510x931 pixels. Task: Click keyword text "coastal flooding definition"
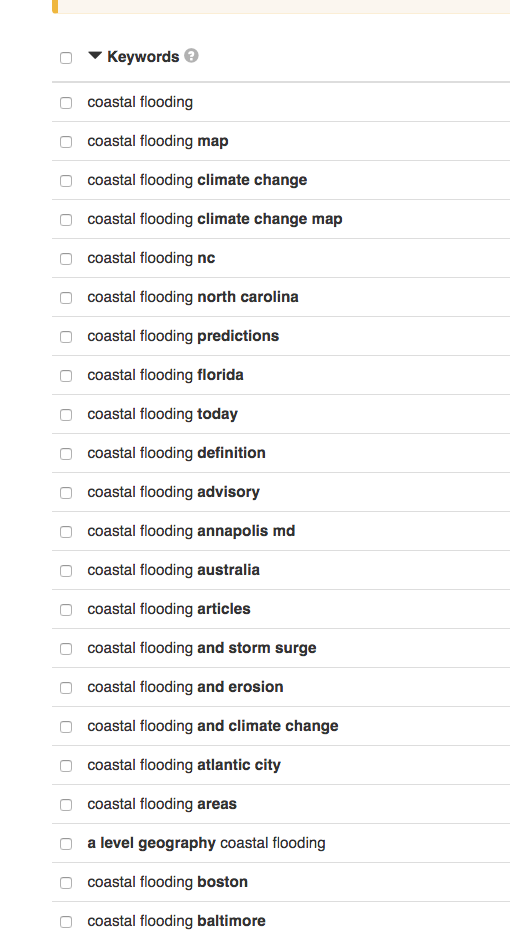pyautogui.click(x=176, y=453)
